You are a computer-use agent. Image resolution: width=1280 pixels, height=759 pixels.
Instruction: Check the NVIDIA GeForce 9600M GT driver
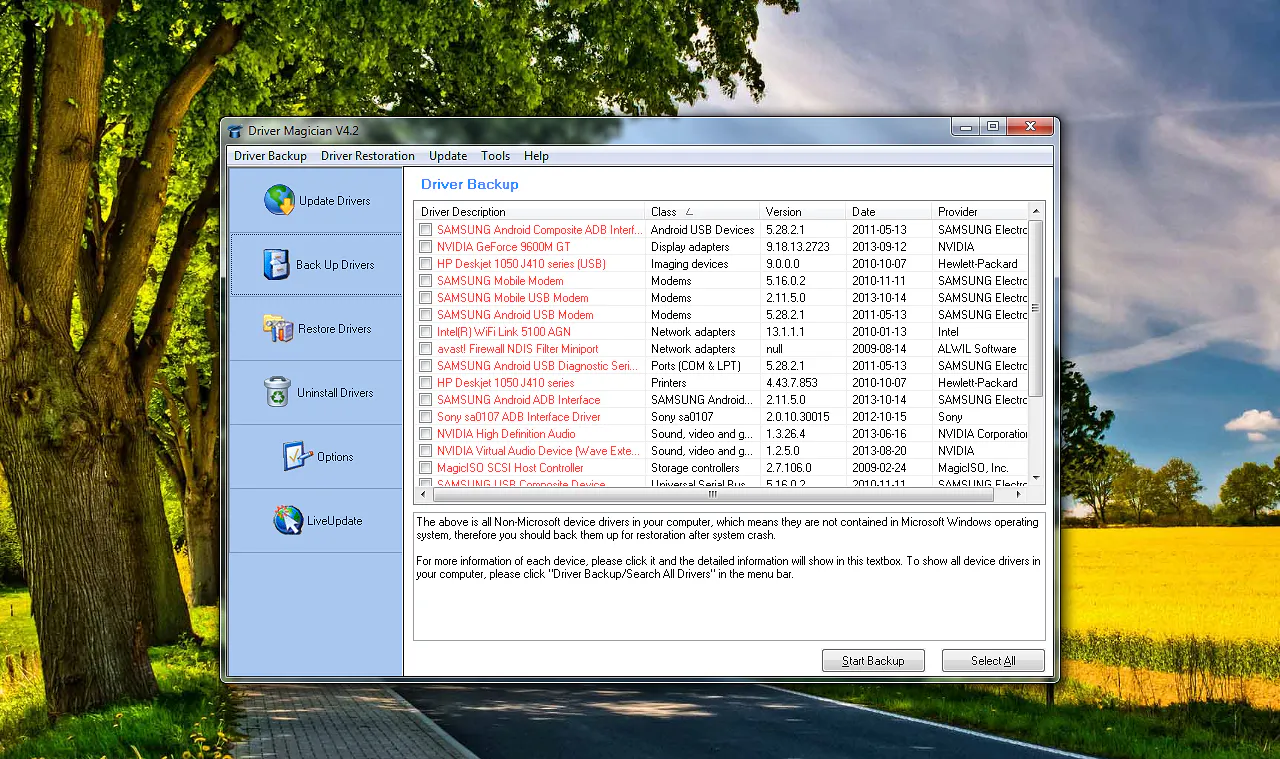pos(425,246)
